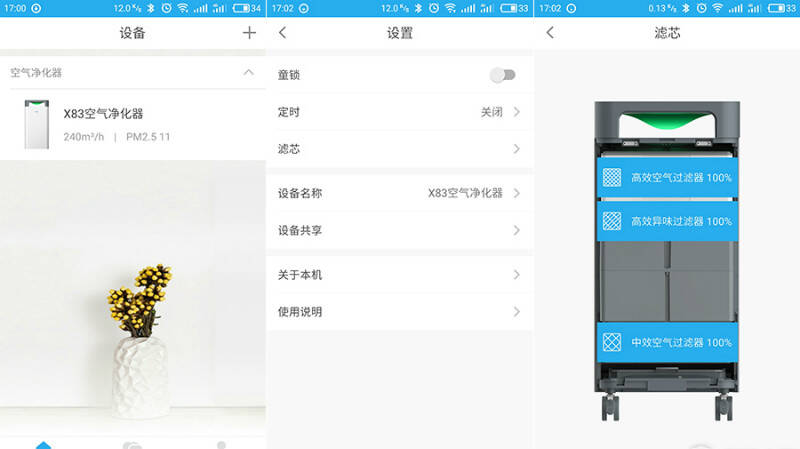Image resolution: width=800 pixels, height=449 pixels.
Task: Tap the plus icon to add a device
Action: (x=249, y=33)
